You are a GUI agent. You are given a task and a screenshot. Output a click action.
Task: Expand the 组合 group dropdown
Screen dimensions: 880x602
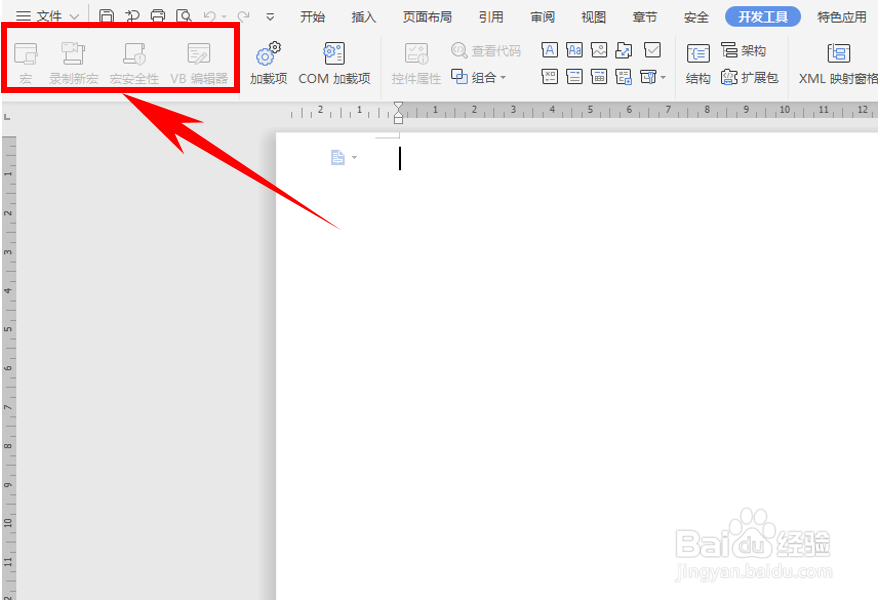[503, 77]
